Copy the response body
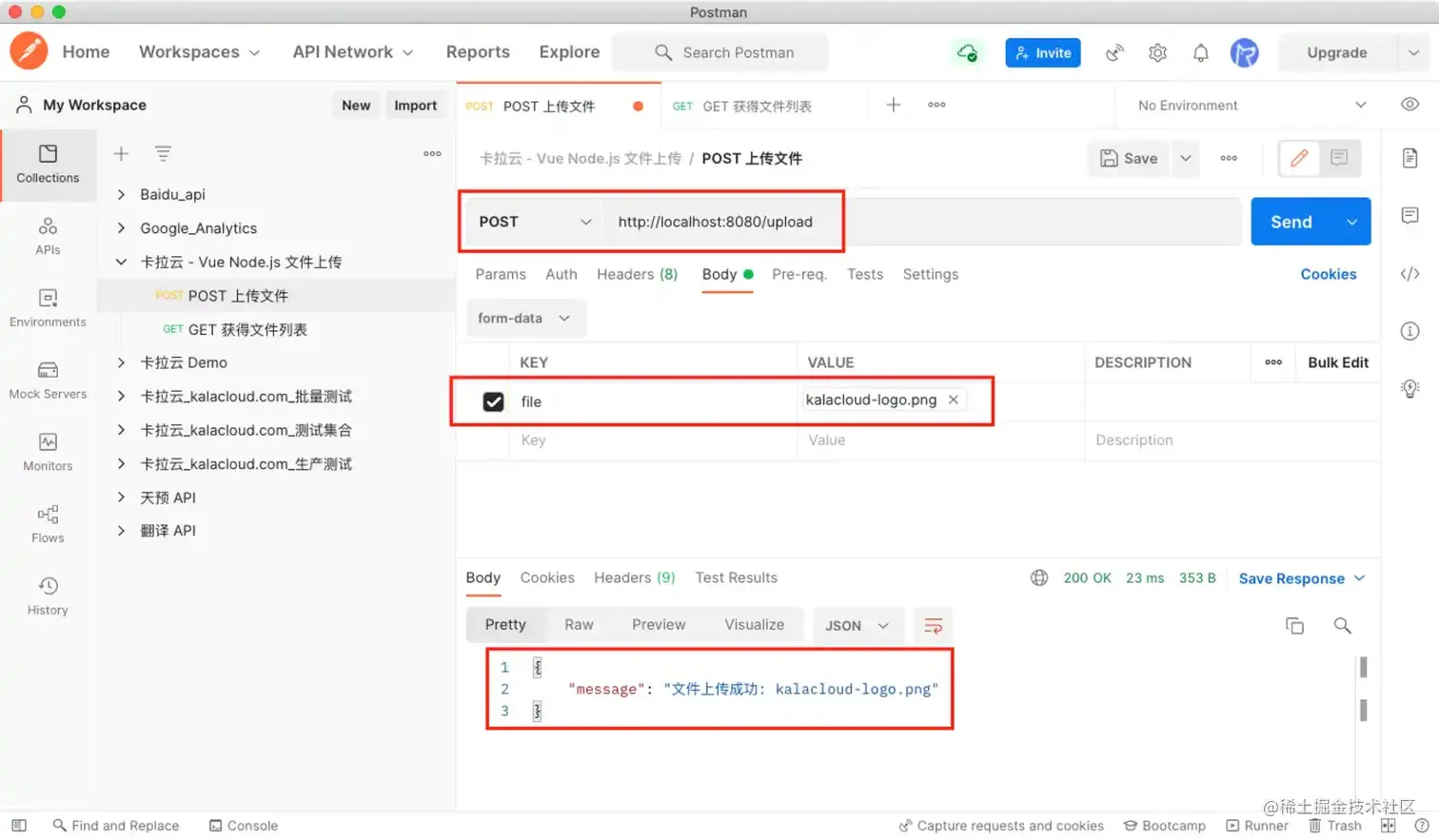This screenshot has height=840, width=1439. tap(1294, 625)
